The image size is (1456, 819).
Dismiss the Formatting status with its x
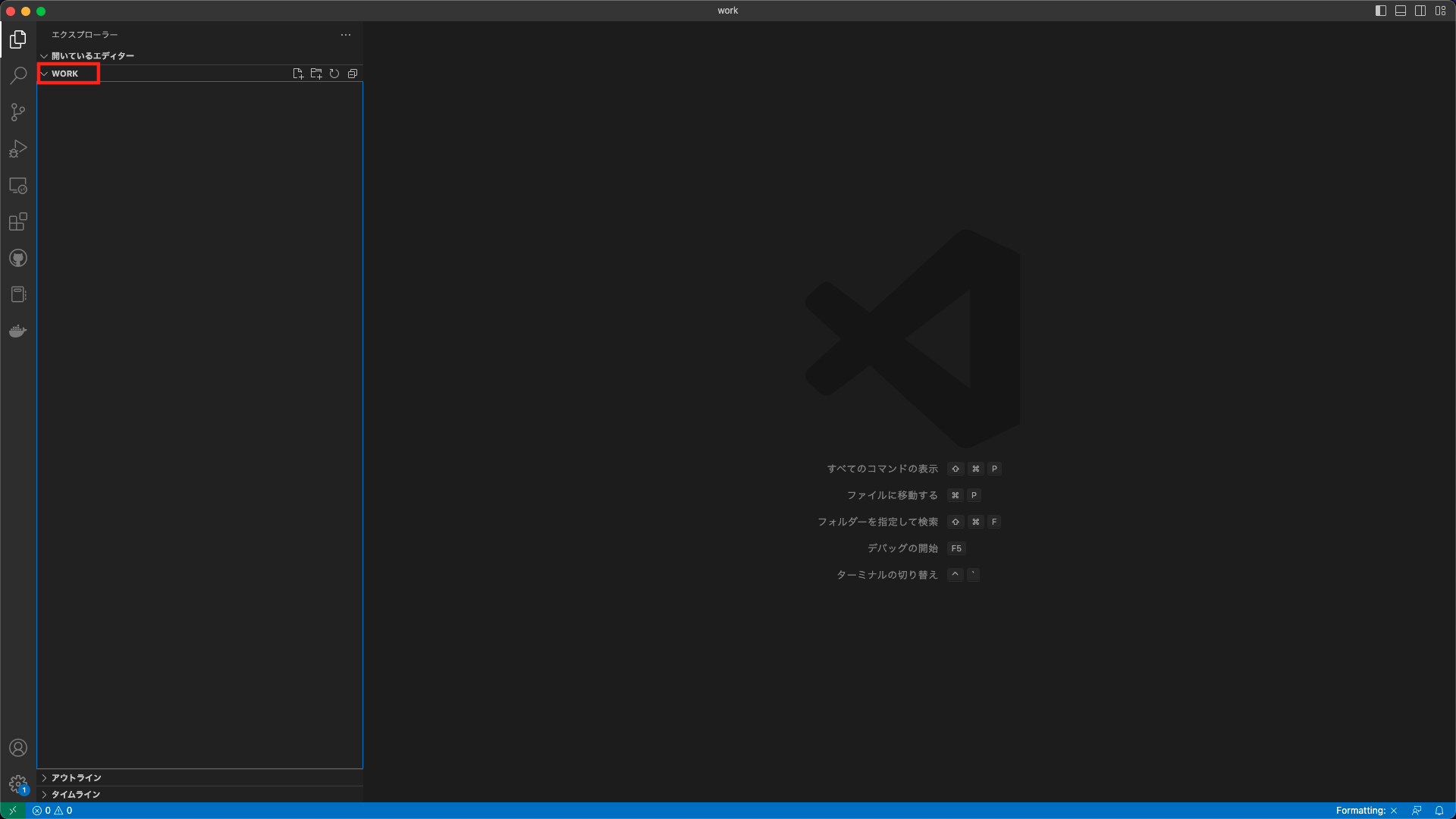click(x=1393, y=810)
